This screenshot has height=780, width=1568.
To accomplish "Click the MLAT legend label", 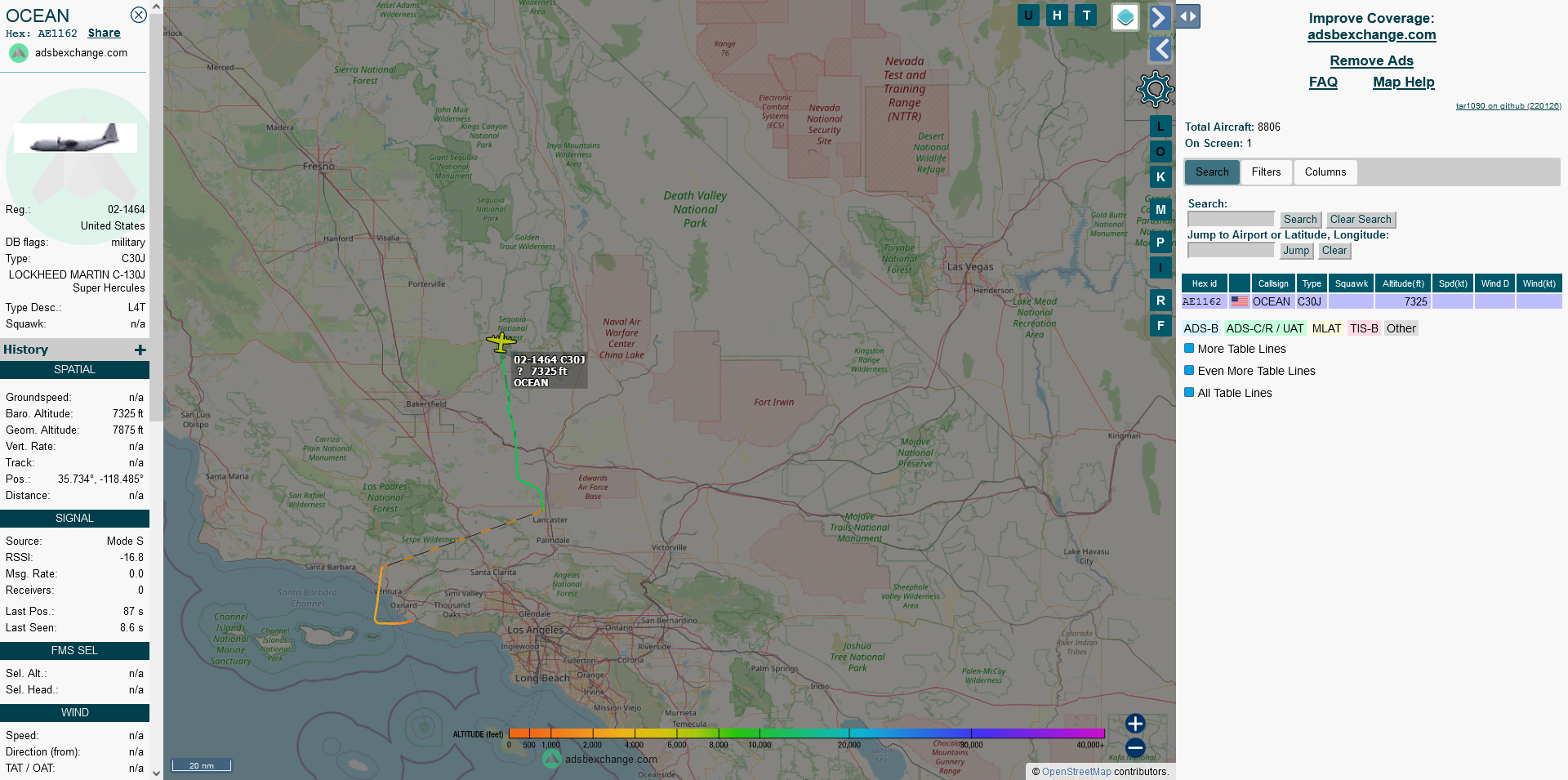I will (1326, 328).
